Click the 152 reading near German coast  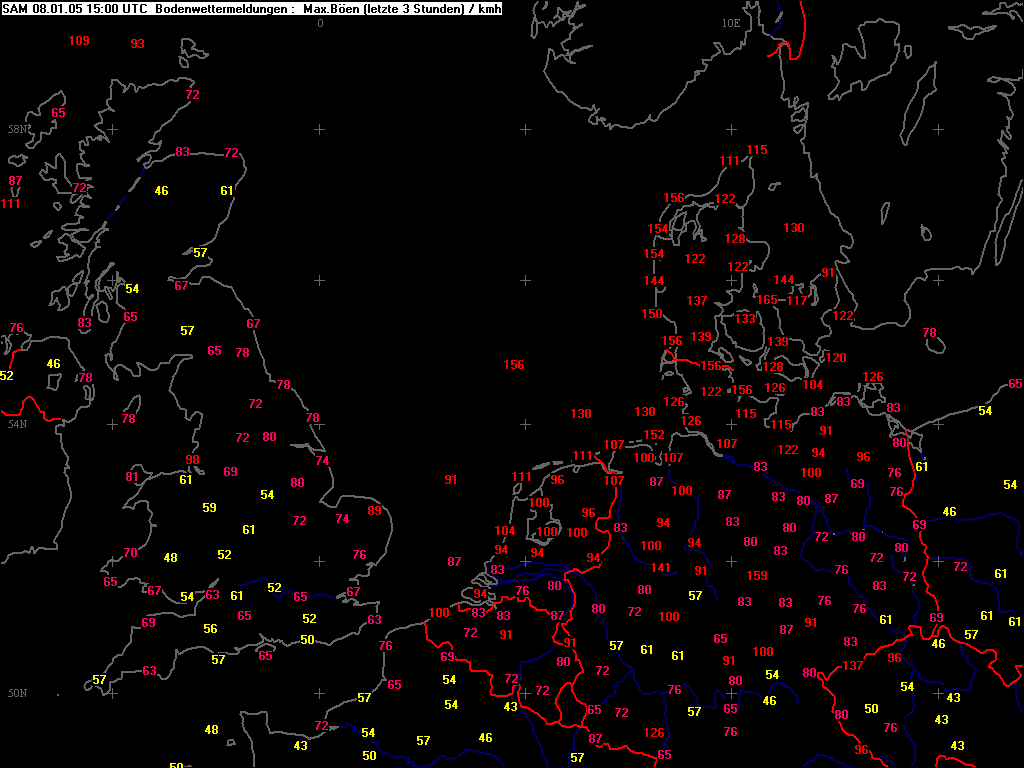point(654,435)
